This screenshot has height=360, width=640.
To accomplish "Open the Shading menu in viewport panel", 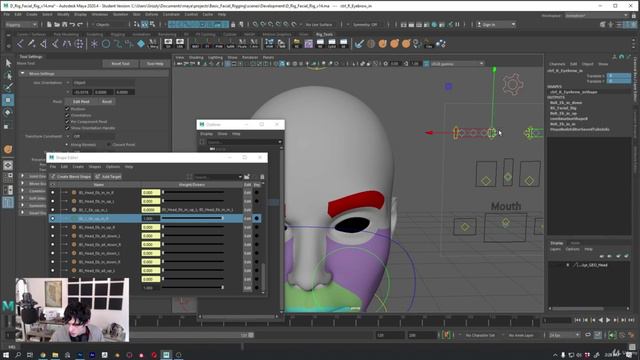I will [196, 58].
